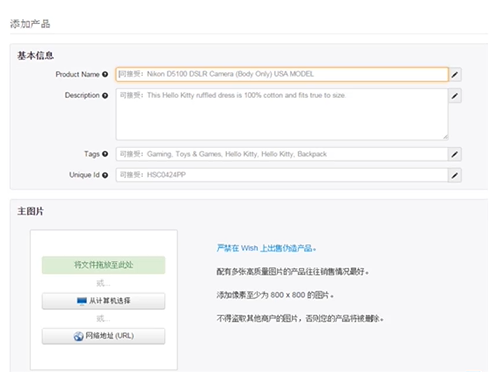This screenshot has width=490, height=372.
Task: Focus the Unique Id input field
Action: 282,175
